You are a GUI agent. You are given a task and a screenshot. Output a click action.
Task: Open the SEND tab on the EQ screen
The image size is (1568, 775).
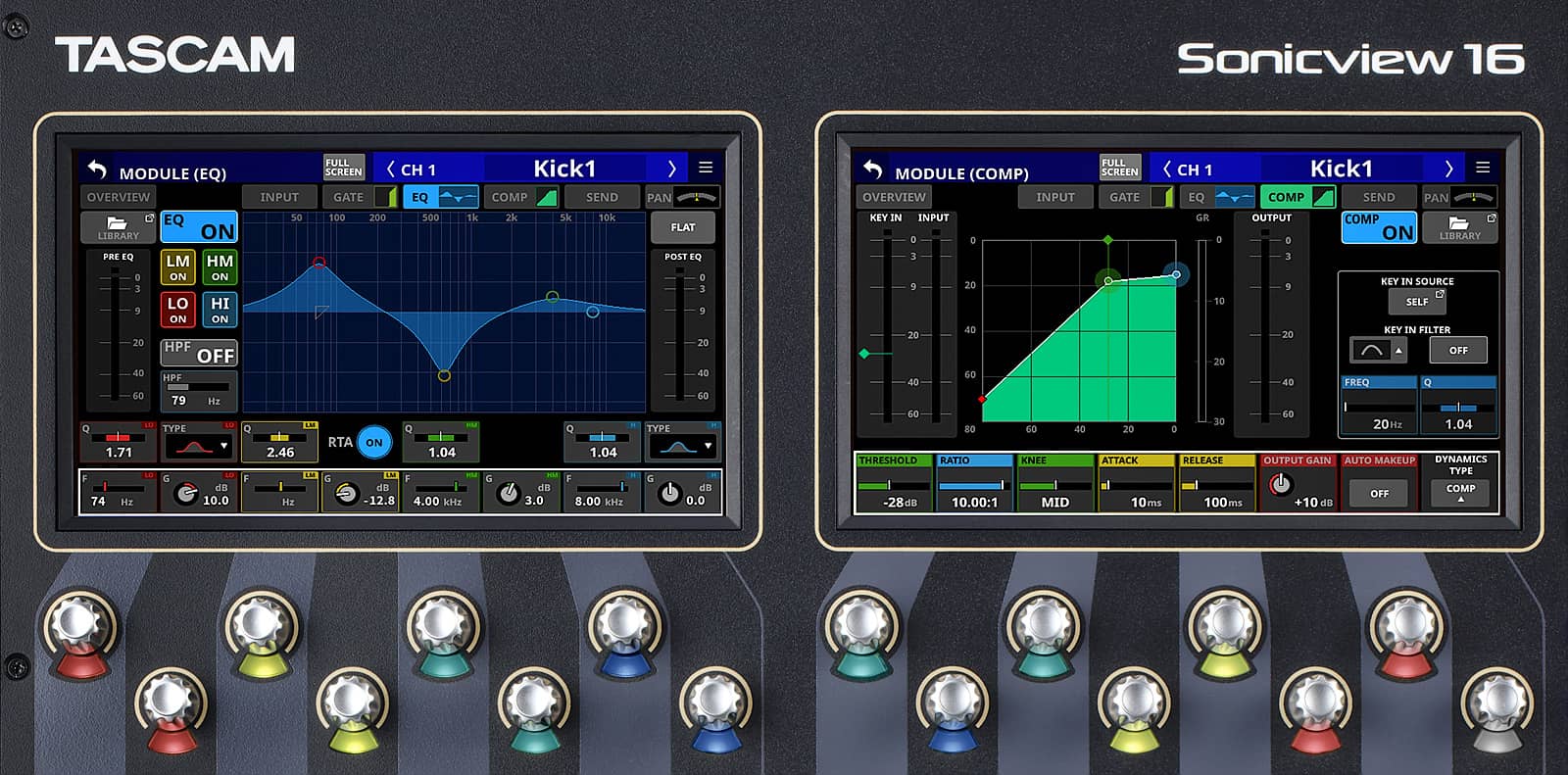602,197
